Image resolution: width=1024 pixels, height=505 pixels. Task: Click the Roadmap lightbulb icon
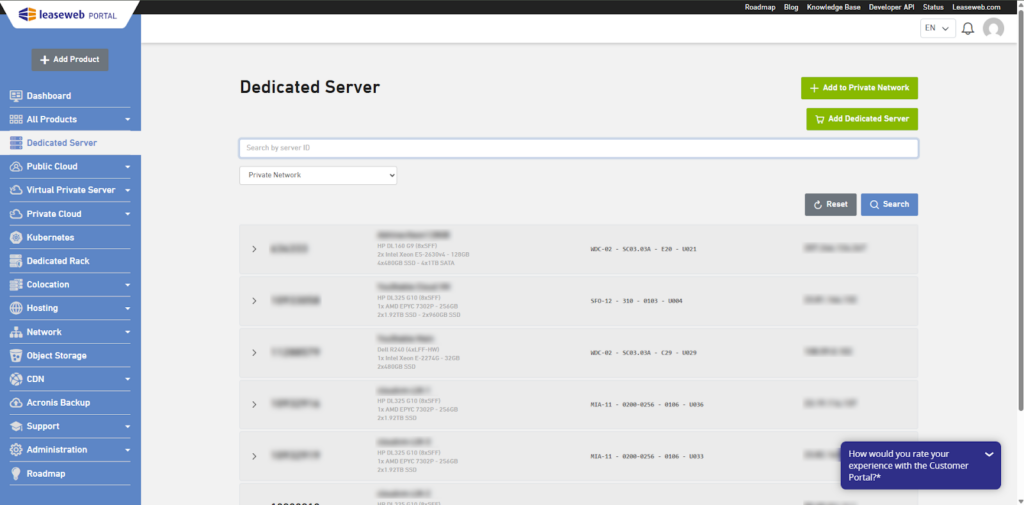click(x=16, y=474)
